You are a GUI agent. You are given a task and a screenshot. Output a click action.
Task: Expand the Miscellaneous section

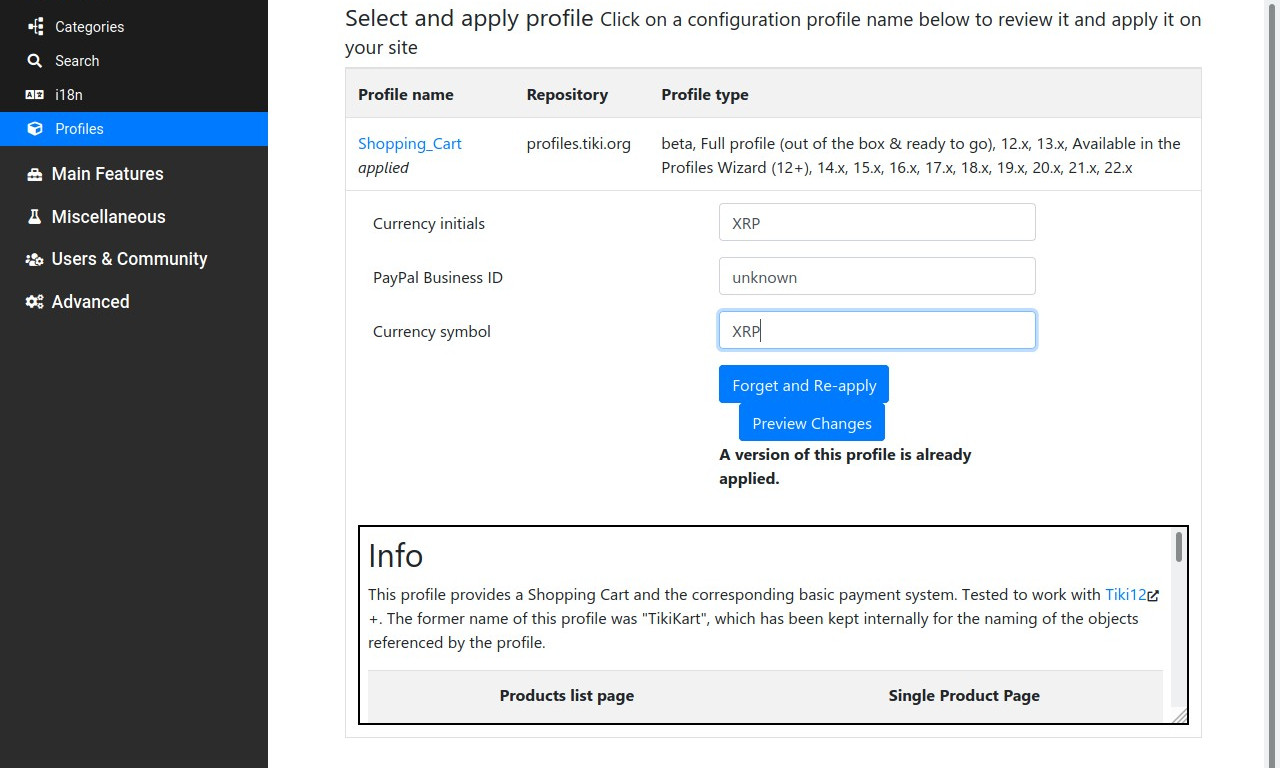pos(134,217)
